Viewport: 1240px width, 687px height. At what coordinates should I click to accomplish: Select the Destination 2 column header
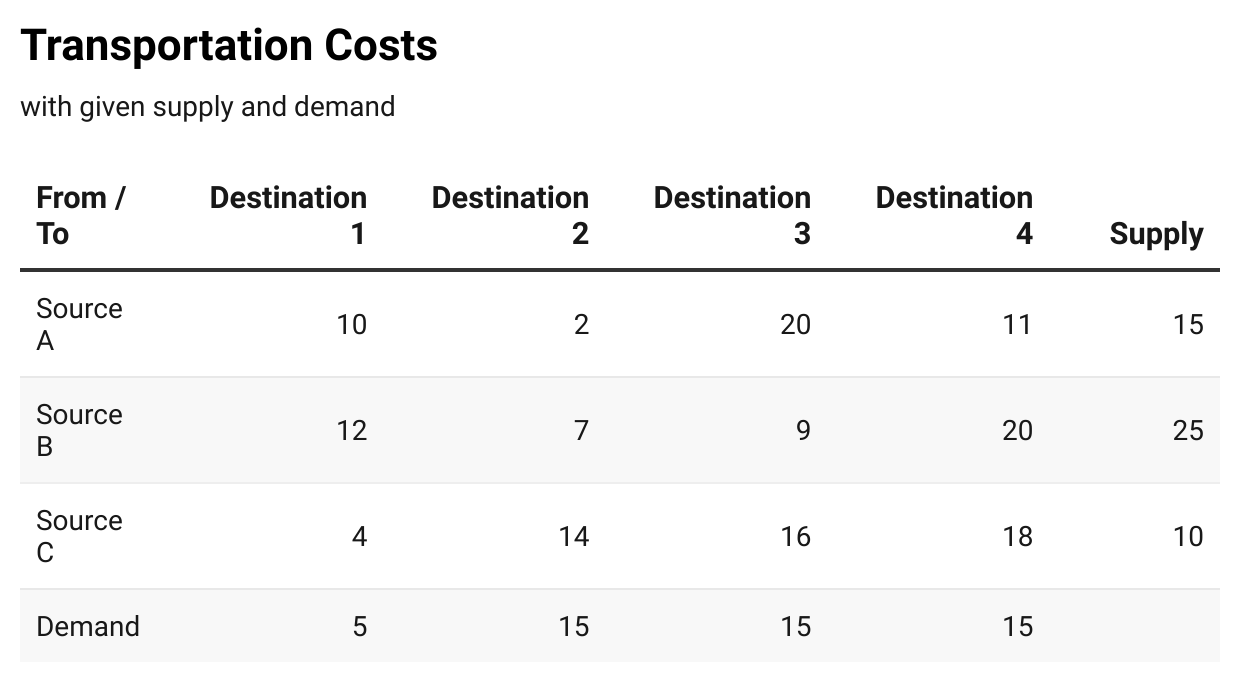(x=510, y=216)
